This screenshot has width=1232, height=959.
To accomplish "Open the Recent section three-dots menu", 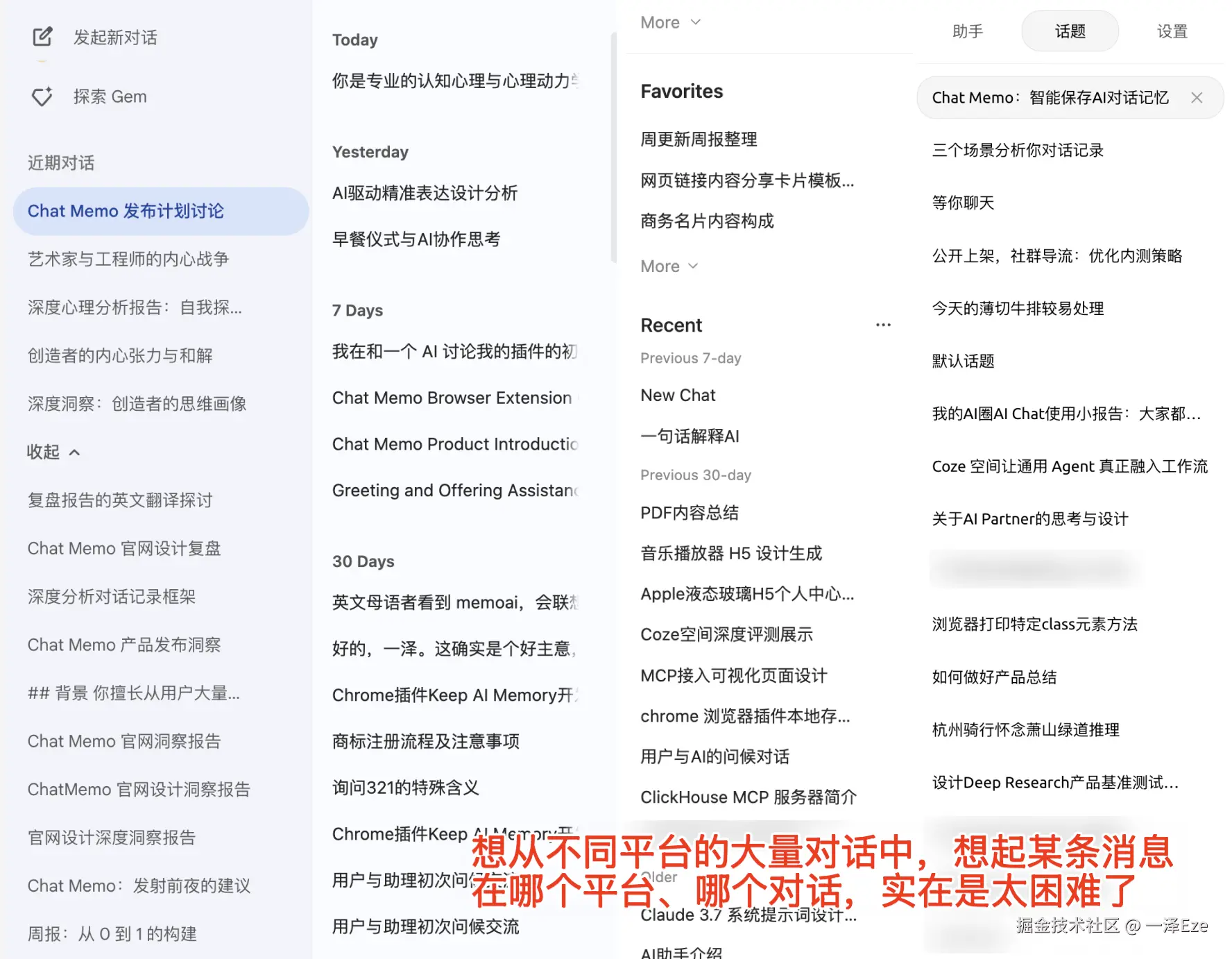I will [883, 325].
